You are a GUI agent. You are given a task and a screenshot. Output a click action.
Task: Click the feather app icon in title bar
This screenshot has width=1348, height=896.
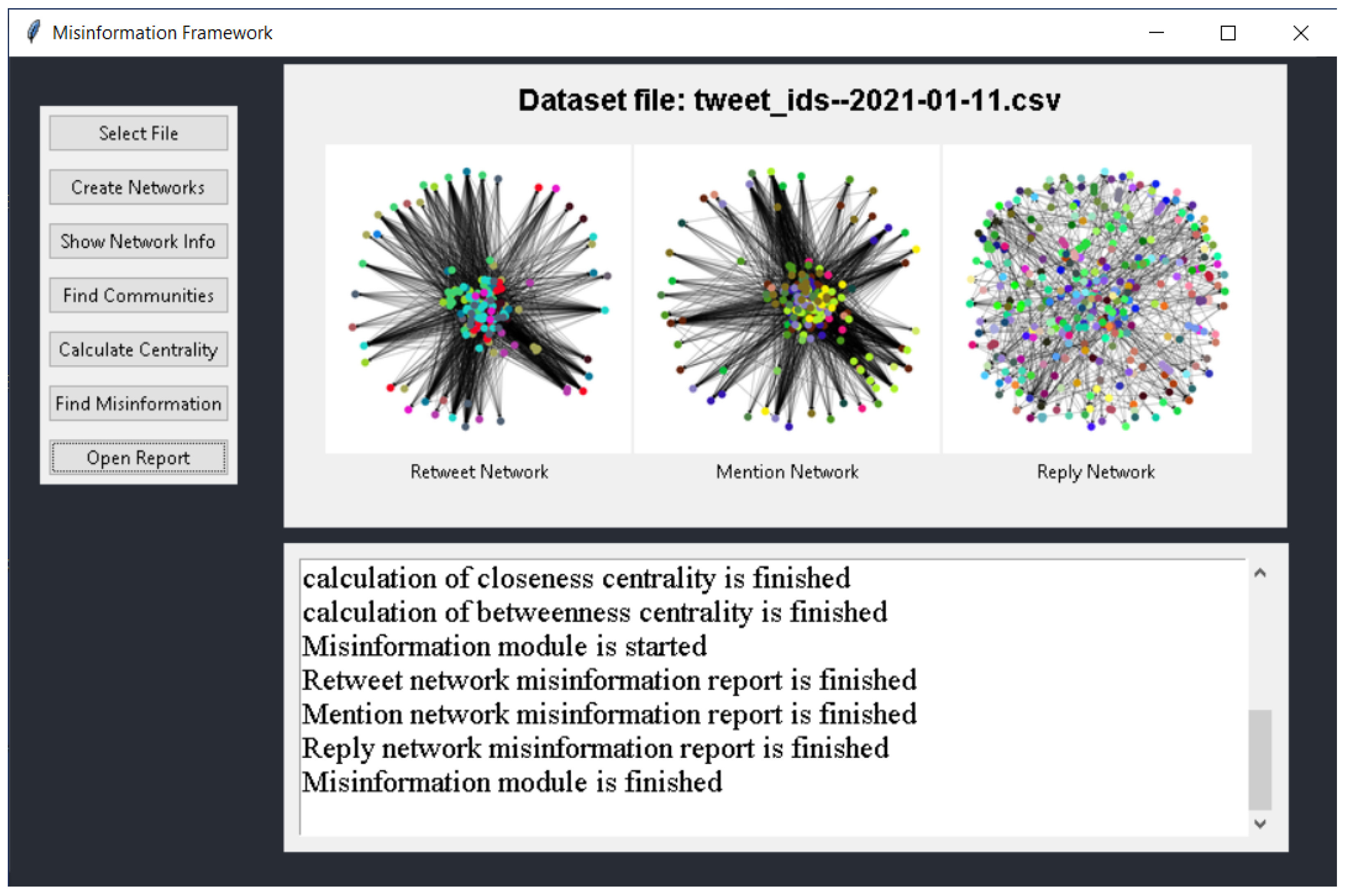tap(34, 32)
